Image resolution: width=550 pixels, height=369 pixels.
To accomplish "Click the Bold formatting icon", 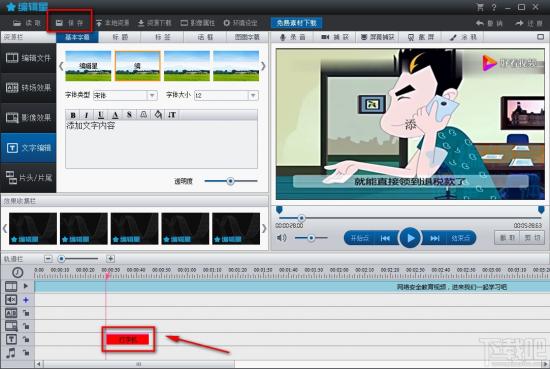I will (x=73, y=115).
